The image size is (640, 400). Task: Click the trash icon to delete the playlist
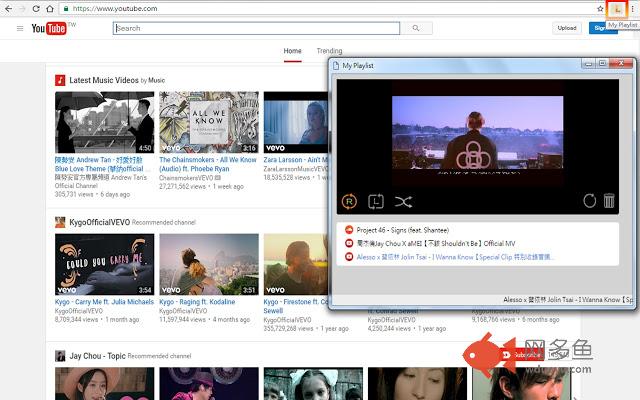(x=609, y=201)
